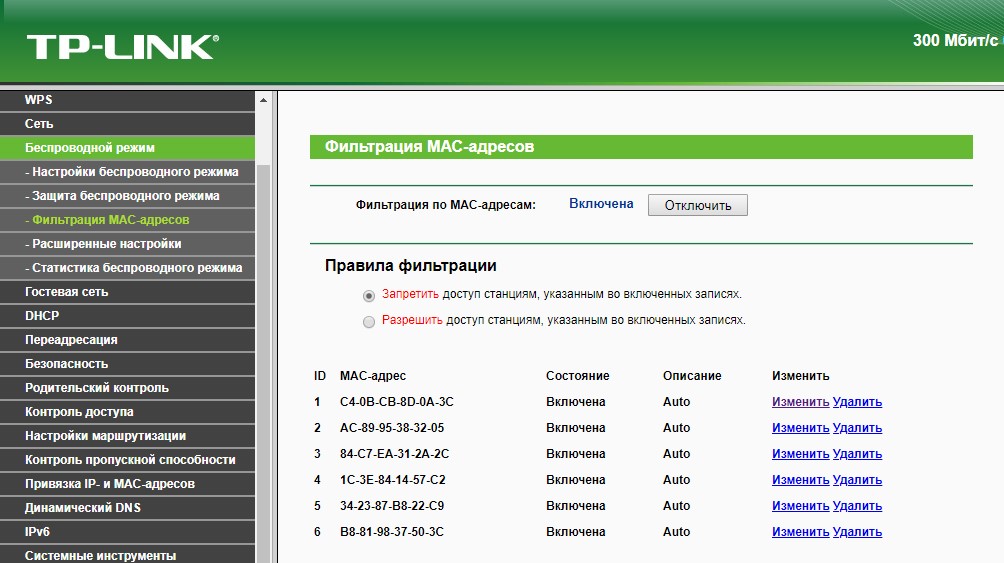Select the Запретить access radio button
Image resolution: width=1004 pixels, height=563 pixels.
click(368, 296)
